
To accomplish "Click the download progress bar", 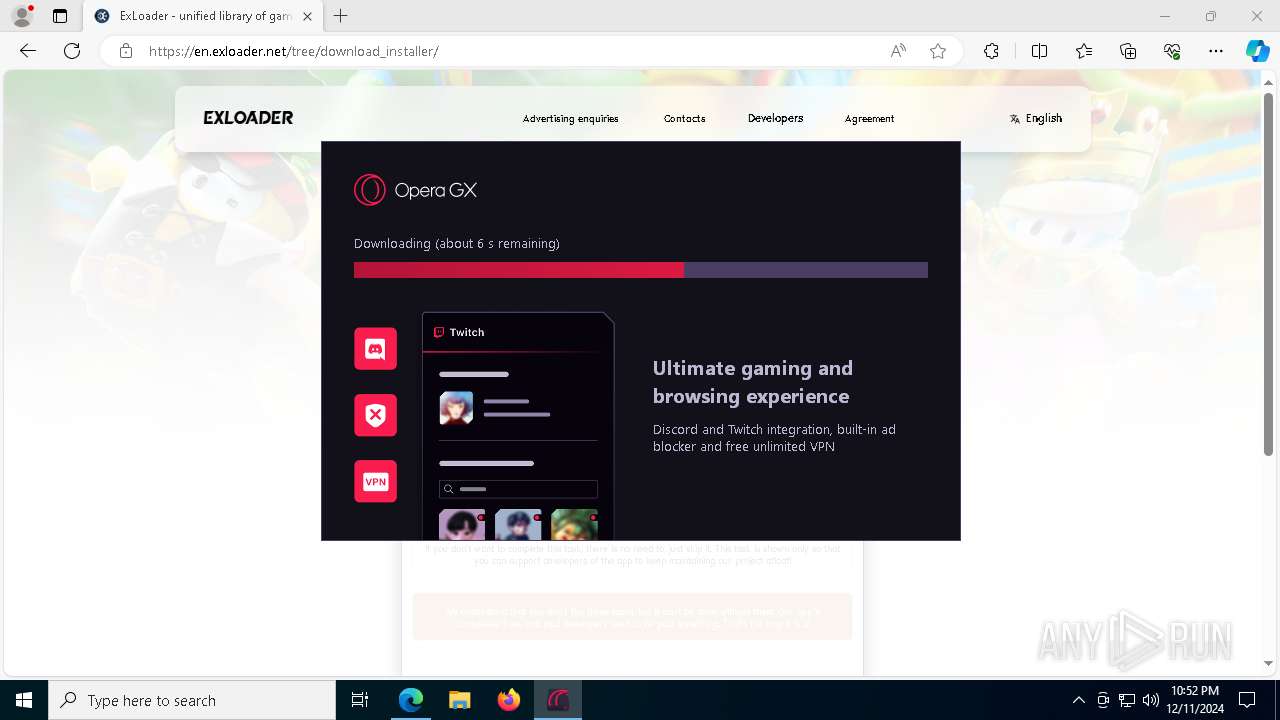I will tap(641, 270).
